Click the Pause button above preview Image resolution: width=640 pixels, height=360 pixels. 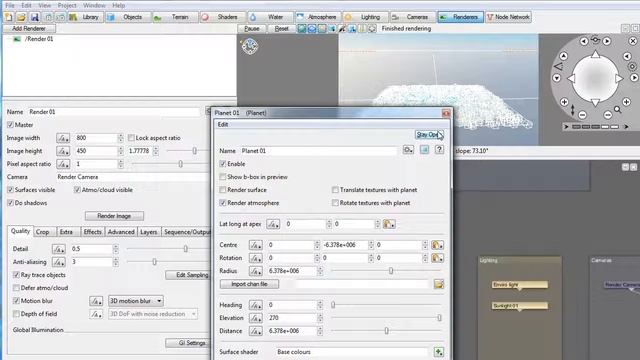tap(252, 29)
